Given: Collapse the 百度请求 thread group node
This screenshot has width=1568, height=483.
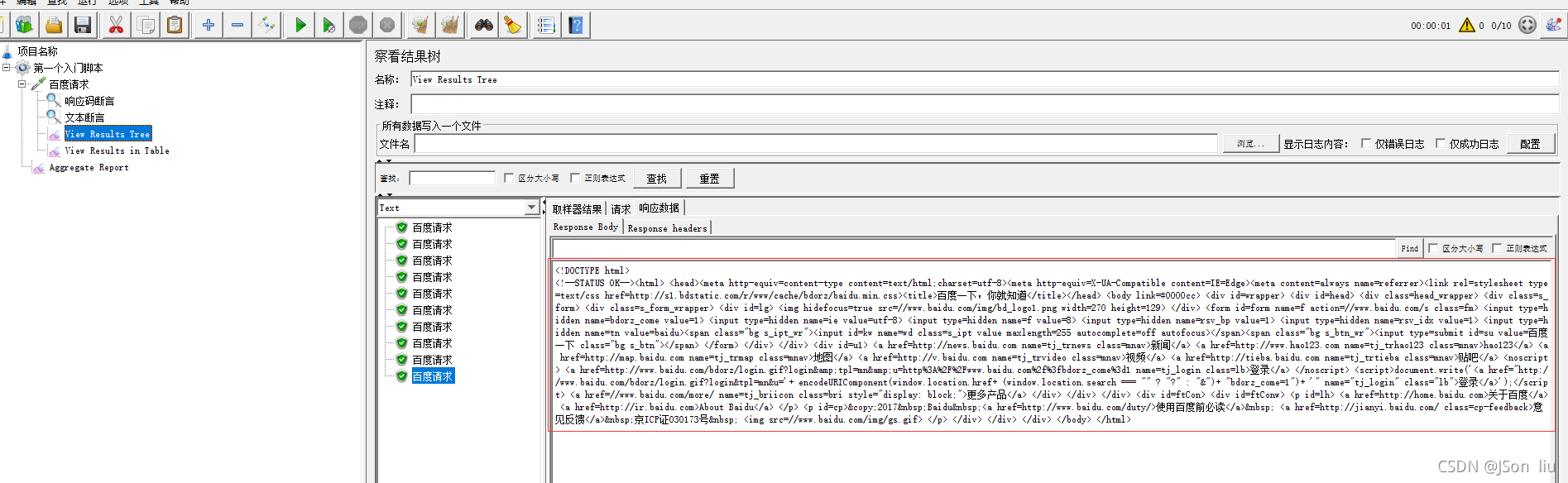Looking at the screenshot, I should pyautogui.click(x=22, y=84).
